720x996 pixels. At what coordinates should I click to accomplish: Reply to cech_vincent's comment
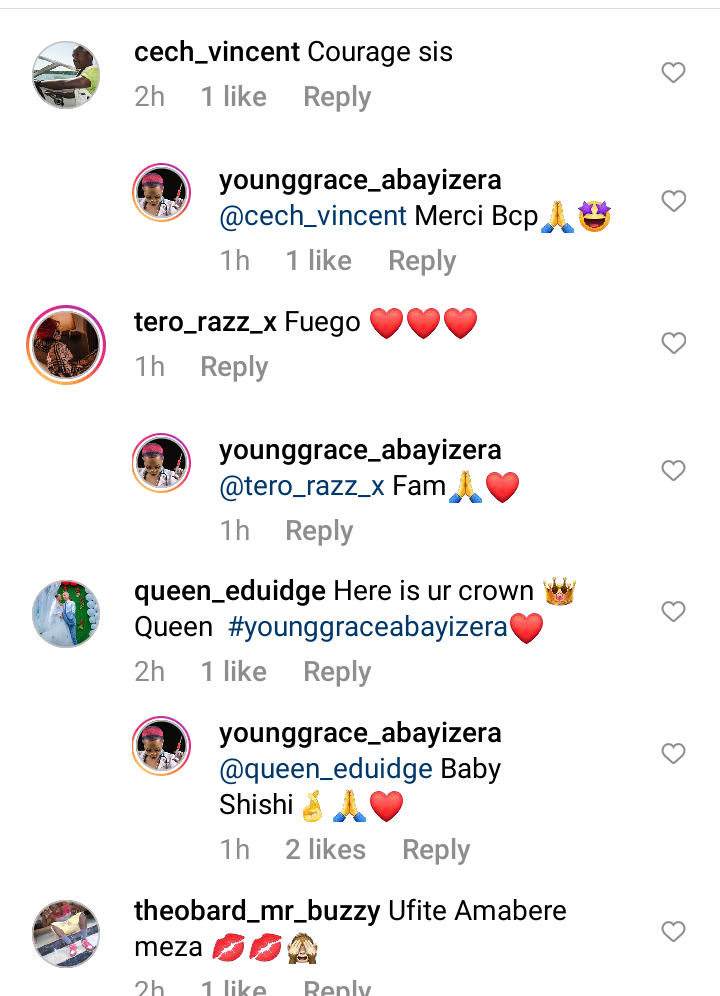(x=337, y=97)
